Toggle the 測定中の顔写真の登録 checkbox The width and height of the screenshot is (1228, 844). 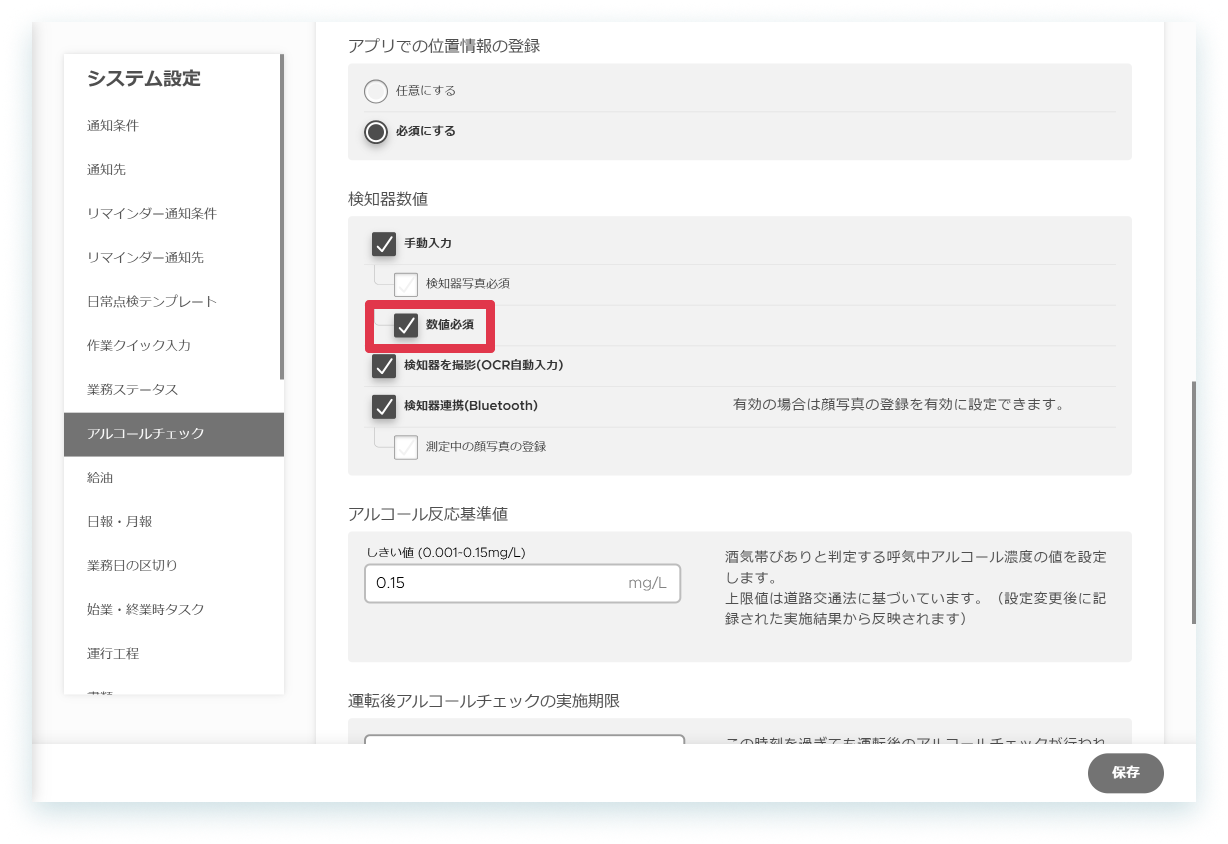(406, 447)
